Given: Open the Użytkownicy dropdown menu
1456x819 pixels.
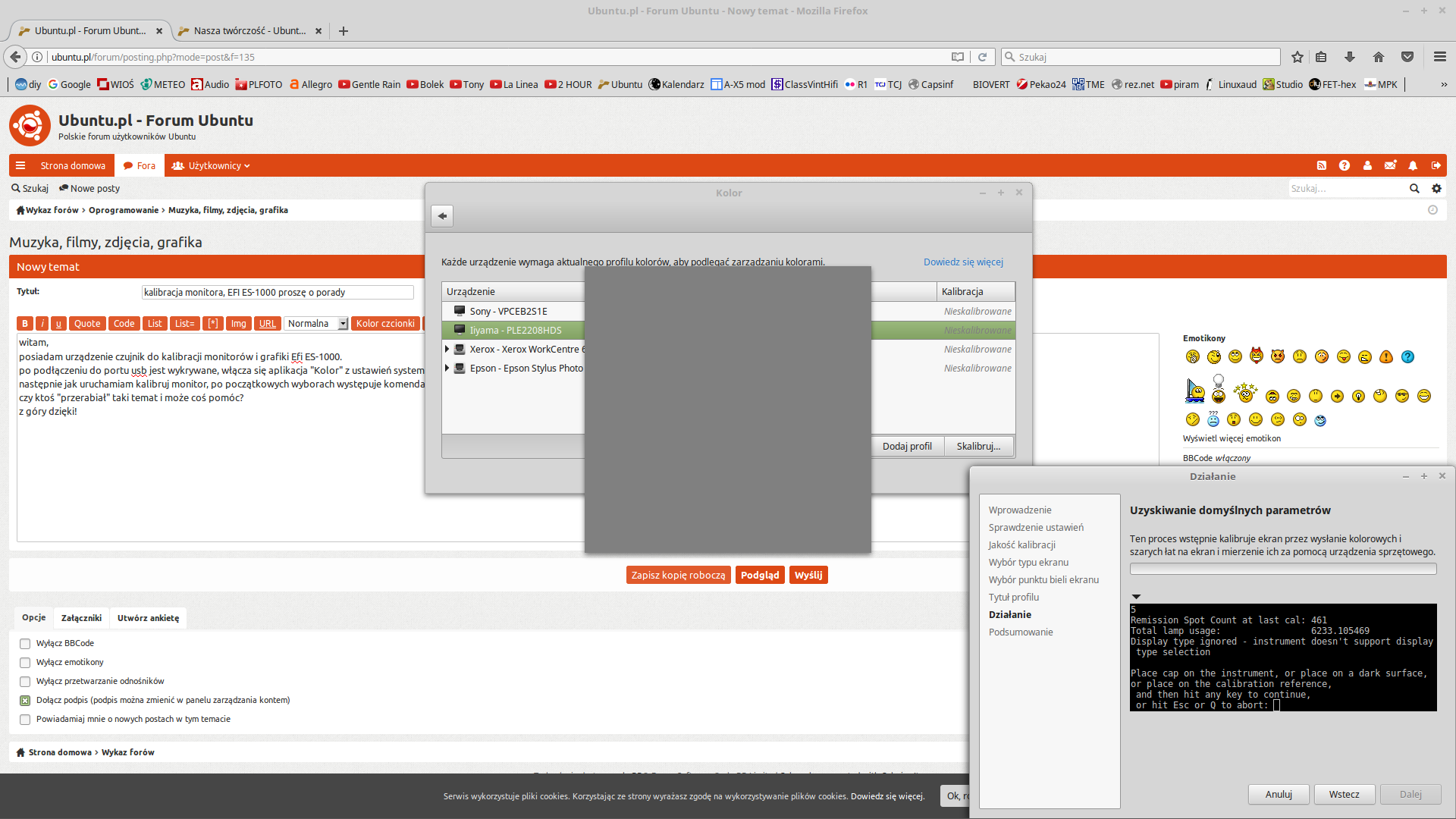Looking at the screenshot, I should tap(211, 165).
